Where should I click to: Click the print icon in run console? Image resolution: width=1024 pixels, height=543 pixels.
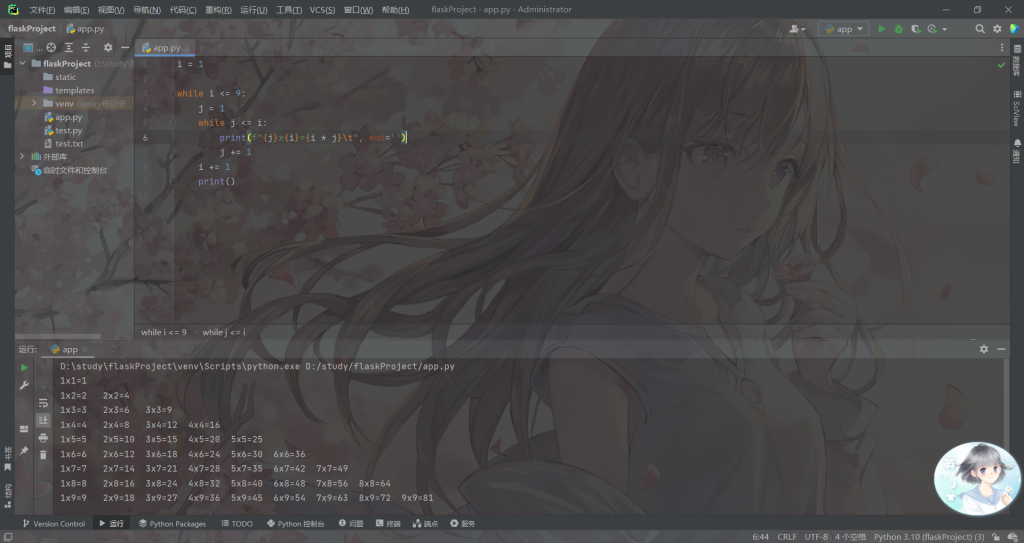pyautogui.click(x=43, y=437)
